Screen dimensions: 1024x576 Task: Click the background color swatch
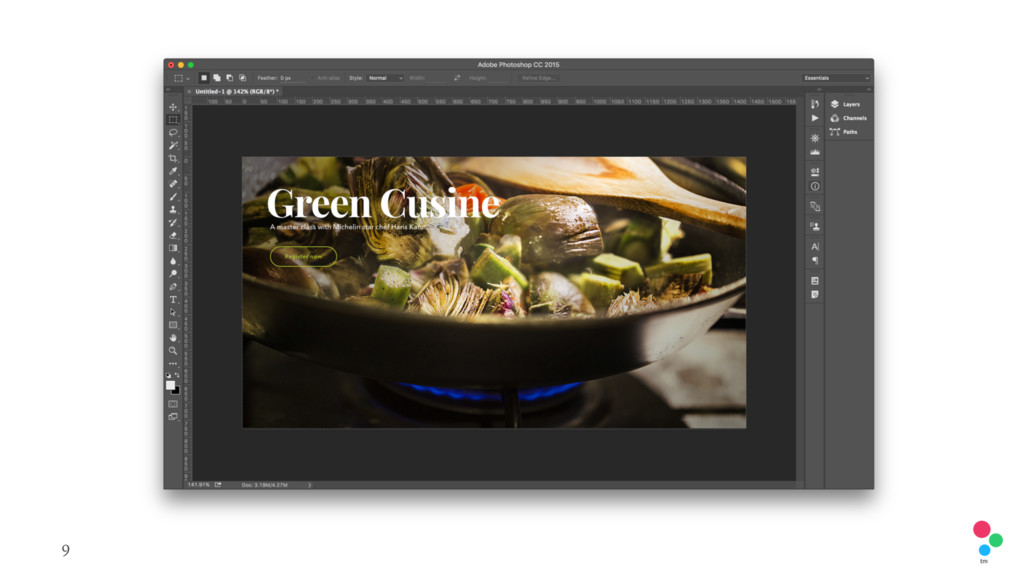177,391
